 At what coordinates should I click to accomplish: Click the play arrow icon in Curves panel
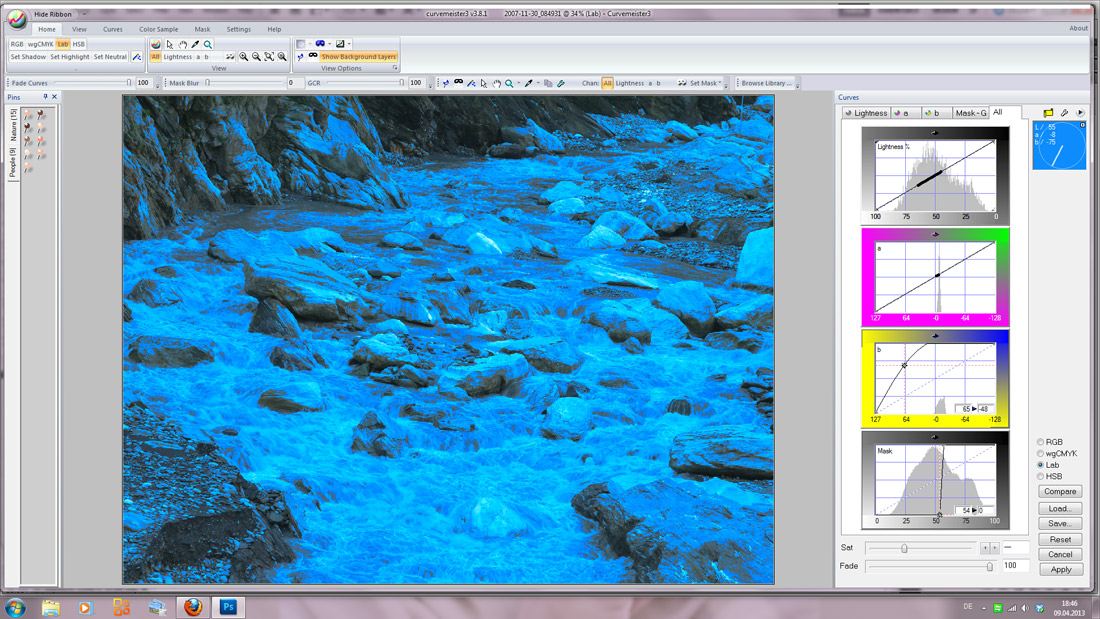pyautogui.click(x=1080, y=112)
